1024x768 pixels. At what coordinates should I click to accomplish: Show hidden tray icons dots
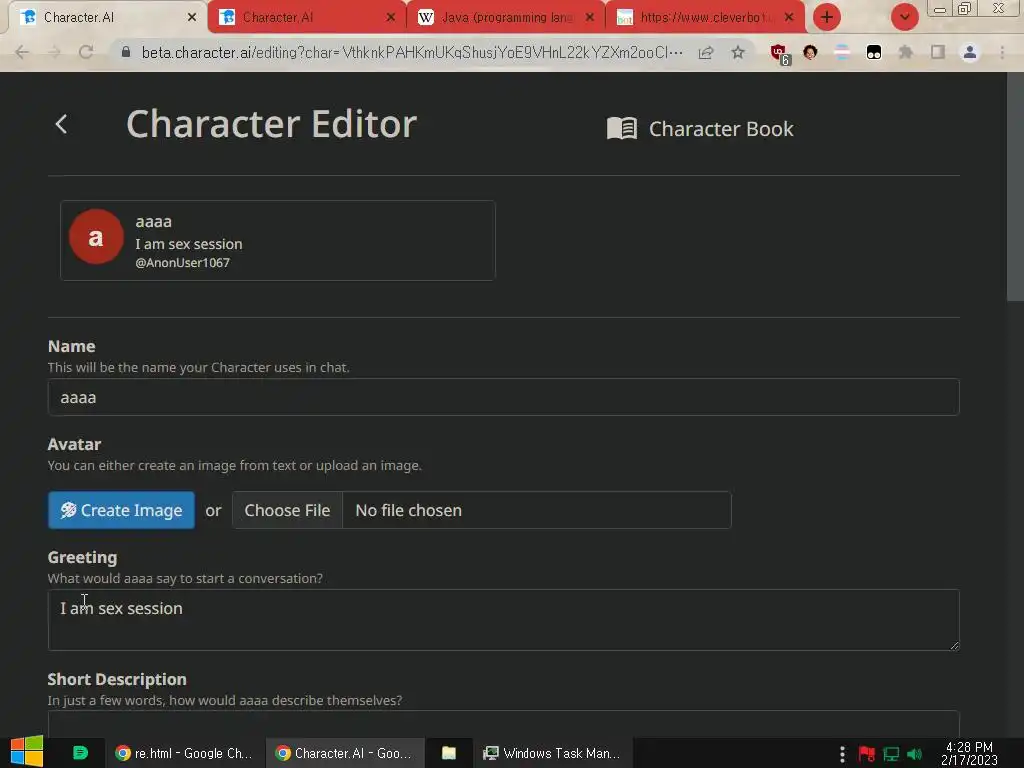842,754
